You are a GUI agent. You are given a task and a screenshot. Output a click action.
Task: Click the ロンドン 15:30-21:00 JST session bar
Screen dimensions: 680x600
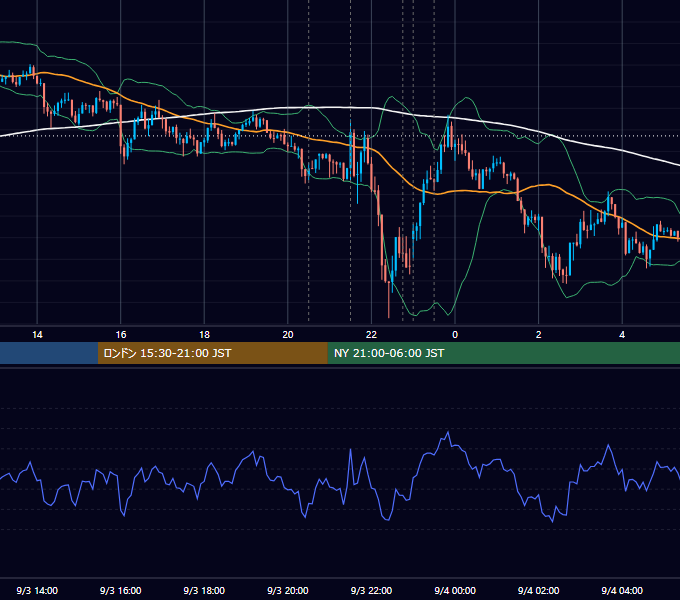point(212,353)
